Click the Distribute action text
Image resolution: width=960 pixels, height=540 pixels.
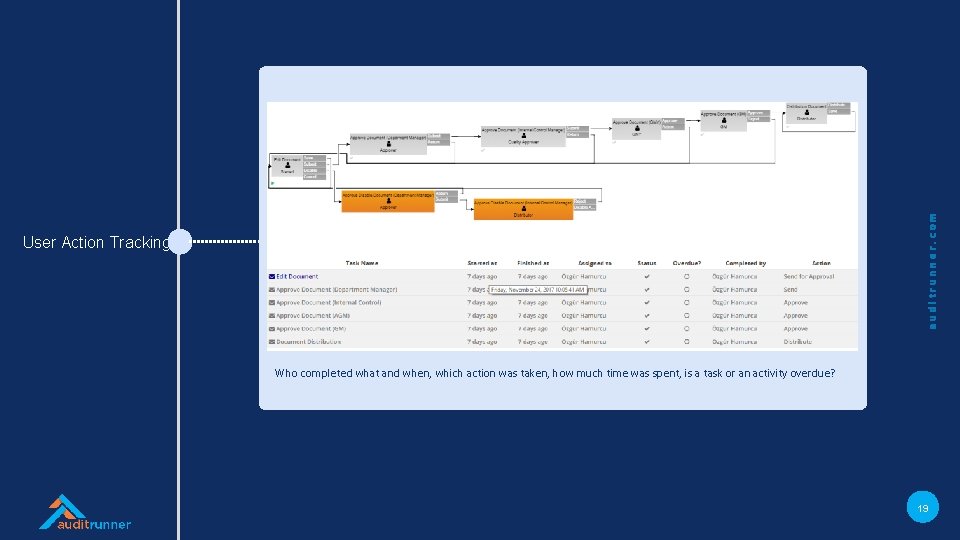click(798, 342)
